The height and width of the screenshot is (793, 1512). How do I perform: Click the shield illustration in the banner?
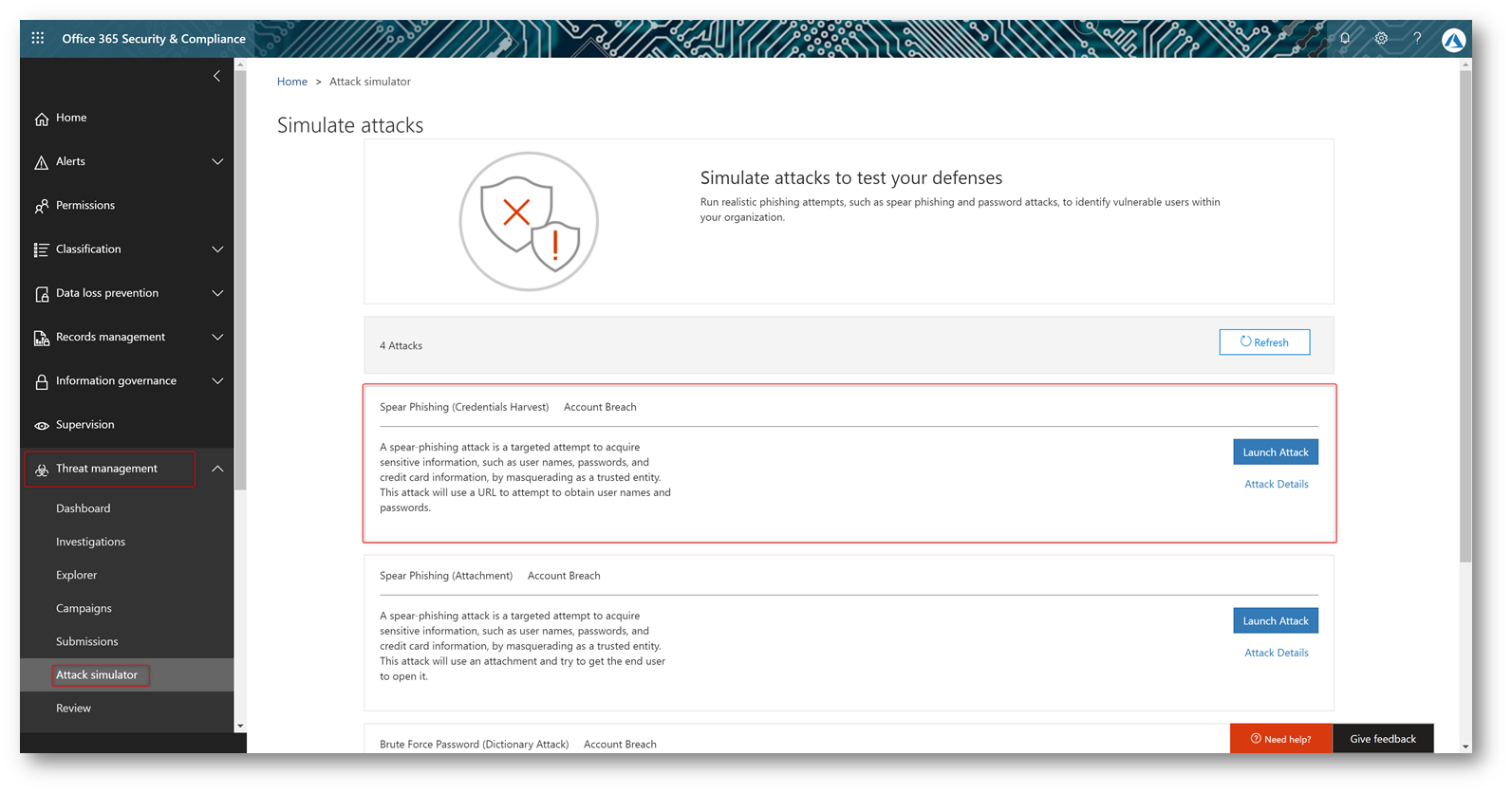[529, 221]
